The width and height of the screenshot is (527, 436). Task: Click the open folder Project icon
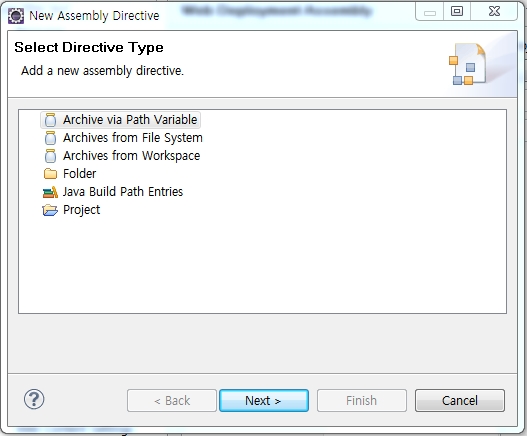click(50, 210)
